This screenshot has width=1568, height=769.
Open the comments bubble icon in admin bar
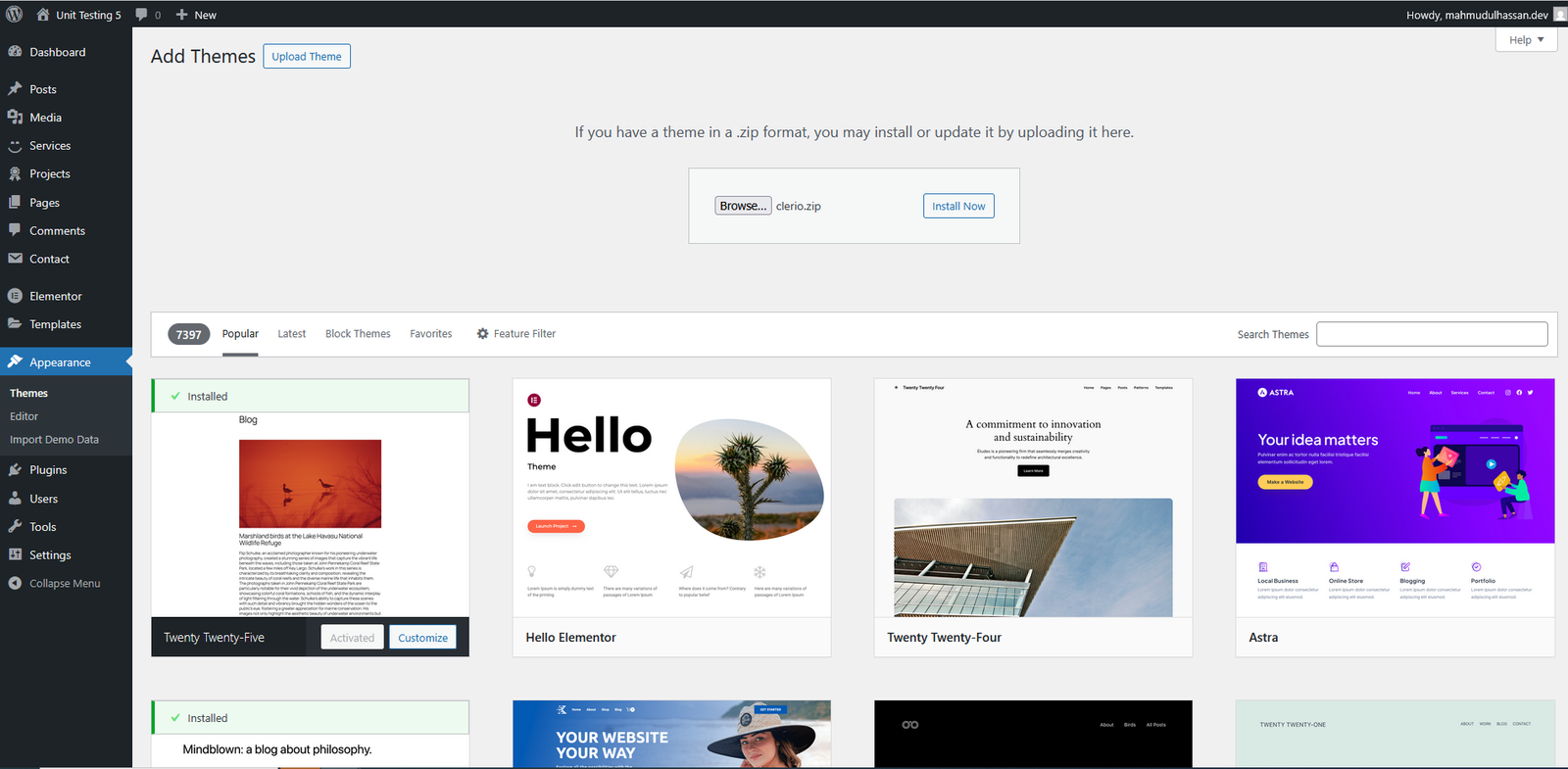[142, 15]
